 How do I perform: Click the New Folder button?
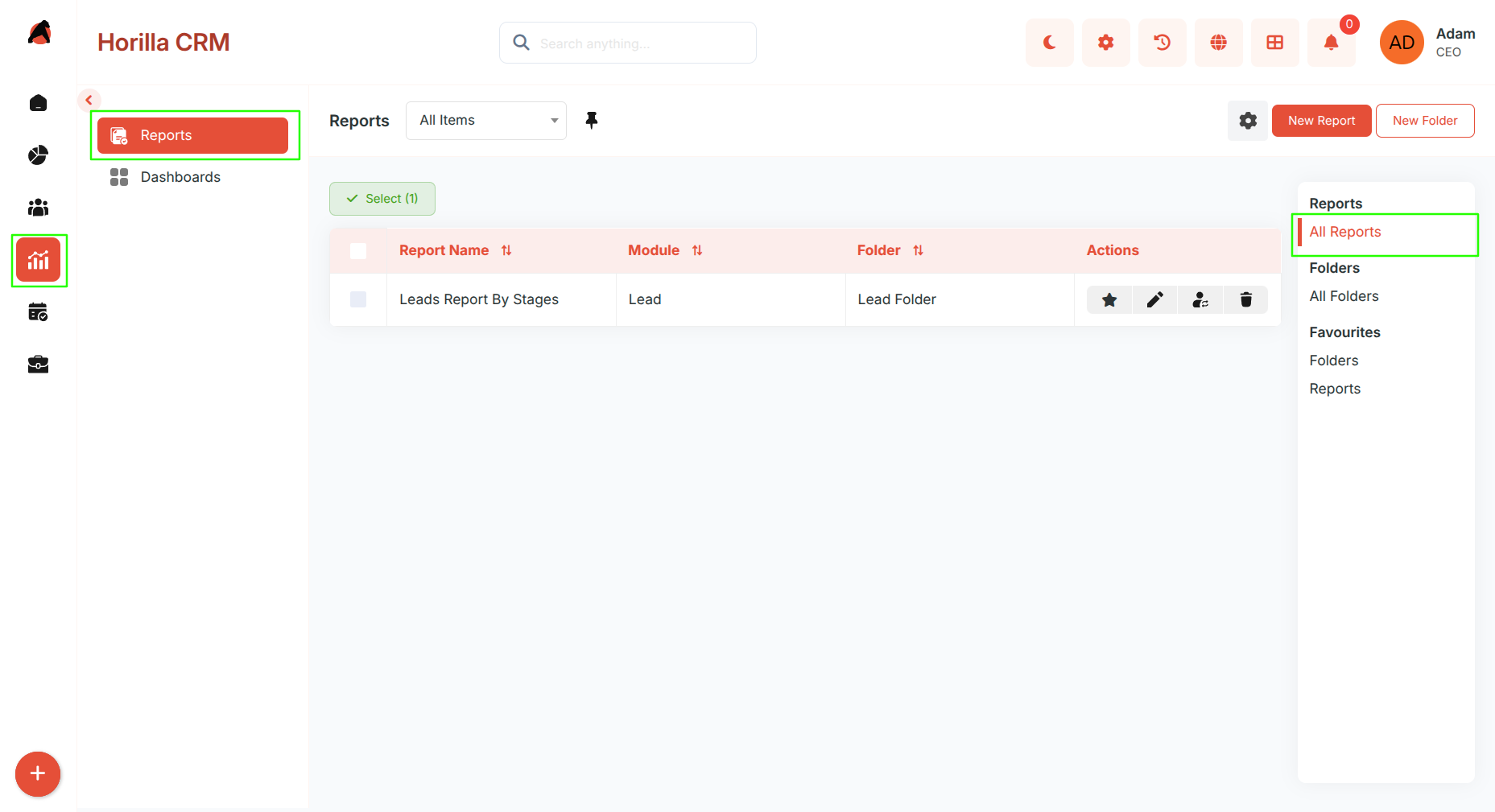click(x=1425, y=121)
